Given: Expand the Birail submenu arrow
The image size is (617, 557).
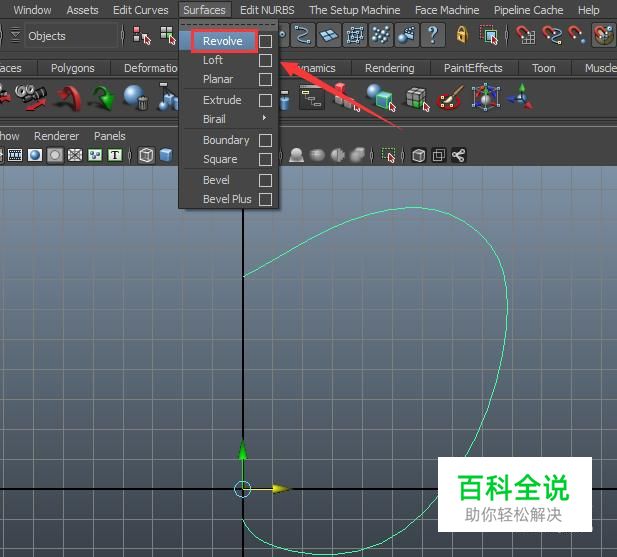Looking at the screenshot, I should tap(264, 118).
